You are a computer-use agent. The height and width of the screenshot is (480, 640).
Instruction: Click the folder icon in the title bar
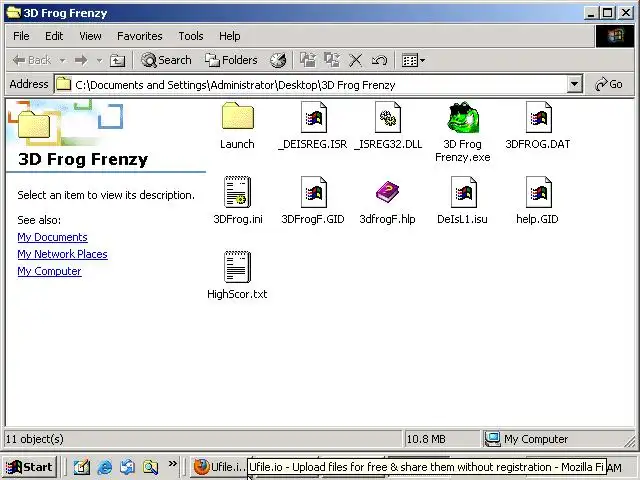13,13
